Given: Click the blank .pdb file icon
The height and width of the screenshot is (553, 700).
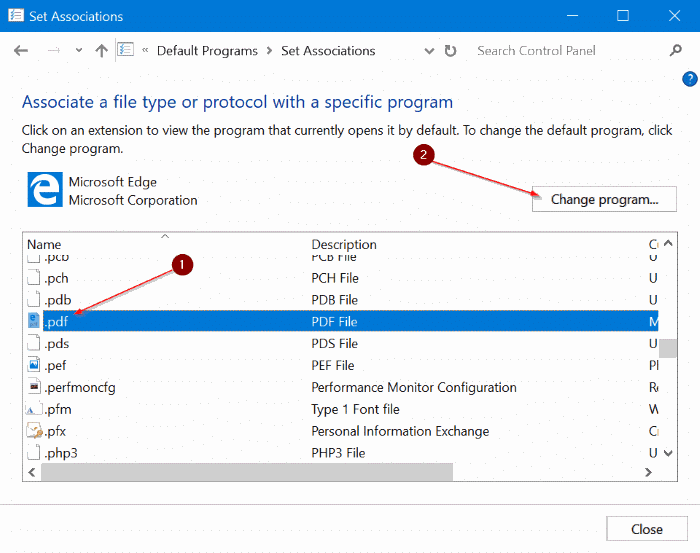Looking at the screenshot, I should point(33,299).
